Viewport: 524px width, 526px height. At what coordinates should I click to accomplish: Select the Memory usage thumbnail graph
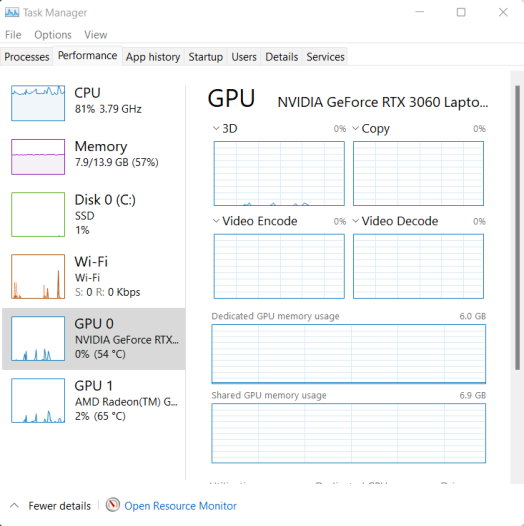(38, 157)
